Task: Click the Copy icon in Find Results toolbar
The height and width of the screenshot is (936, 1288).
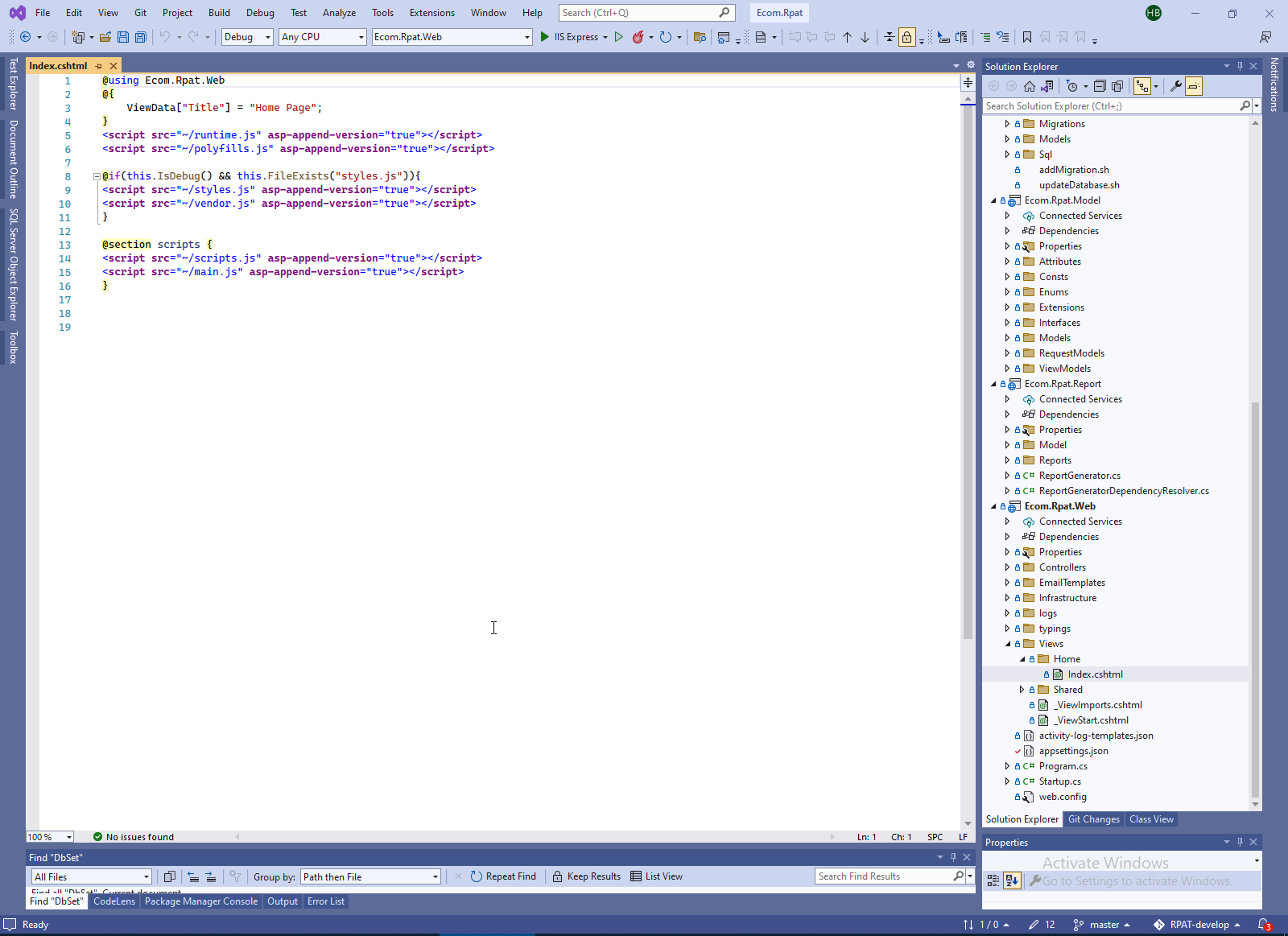Action: coord(169,876)
